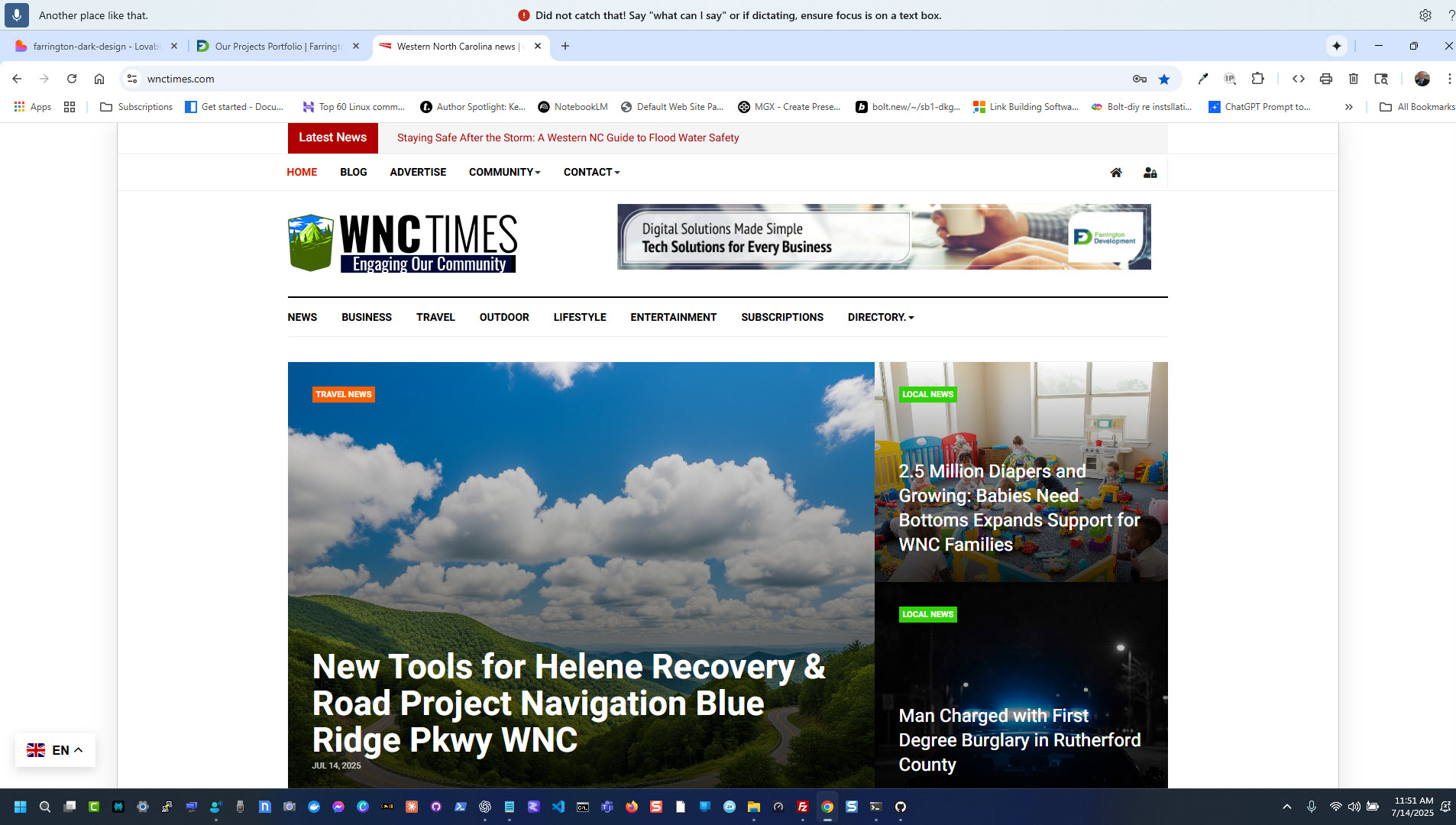Click the browser reload button
Viewport: 1456px width, 825px height.
[72, 79]
